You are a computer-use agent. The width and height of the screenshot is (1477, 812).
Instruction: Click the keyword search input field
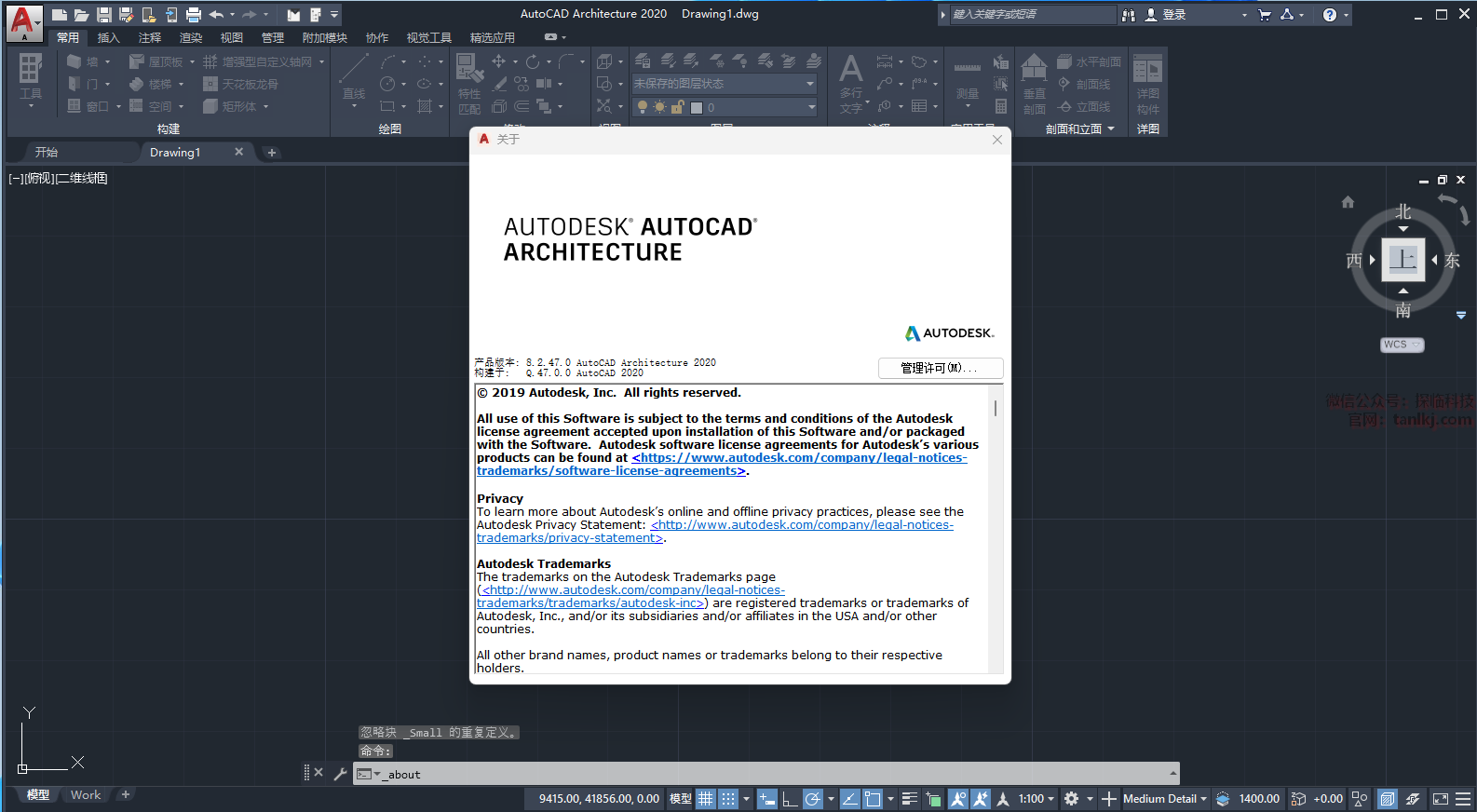pos(1032,15)
